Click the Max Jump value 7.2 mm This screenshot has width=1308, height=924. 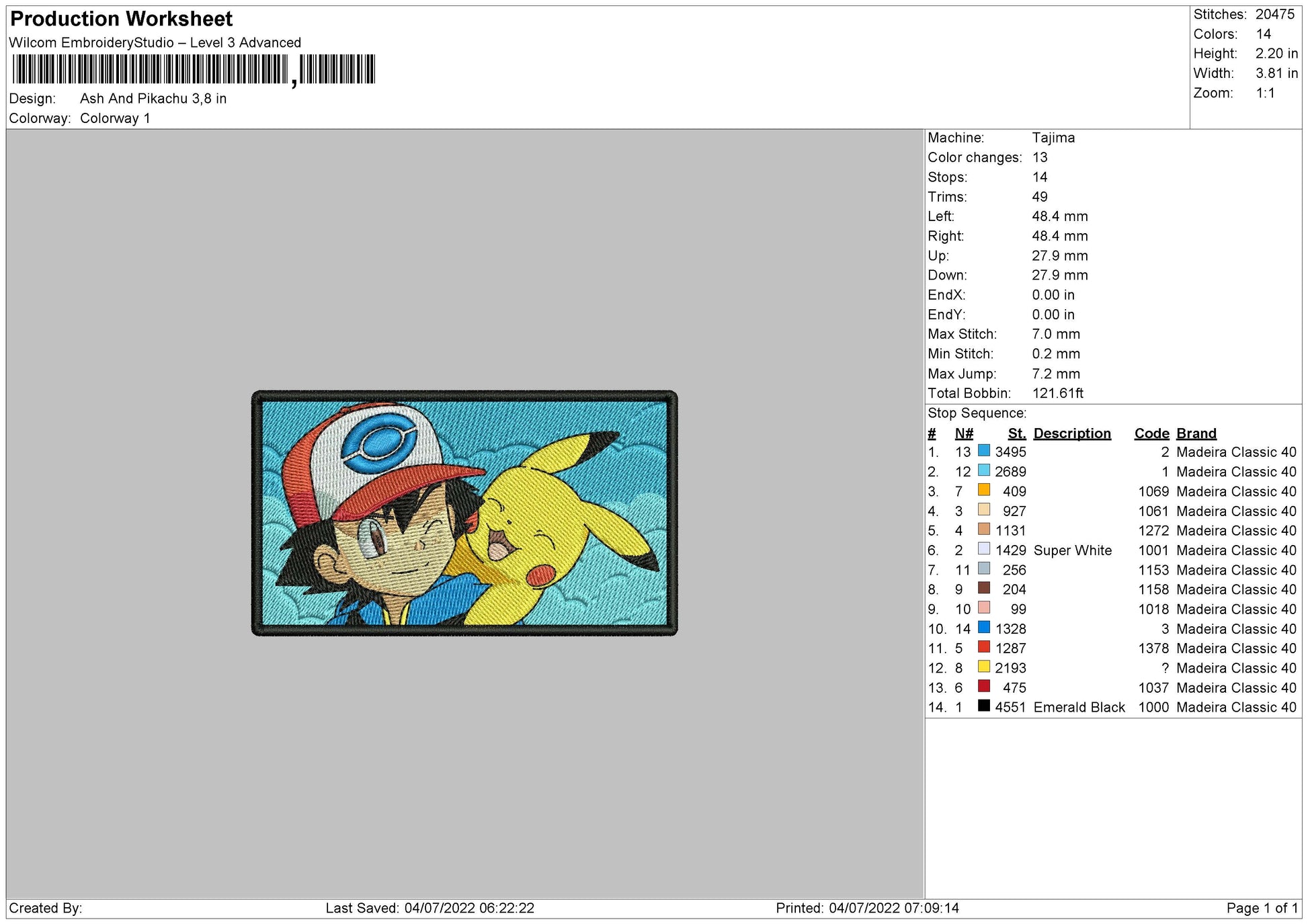(1056, 374)
